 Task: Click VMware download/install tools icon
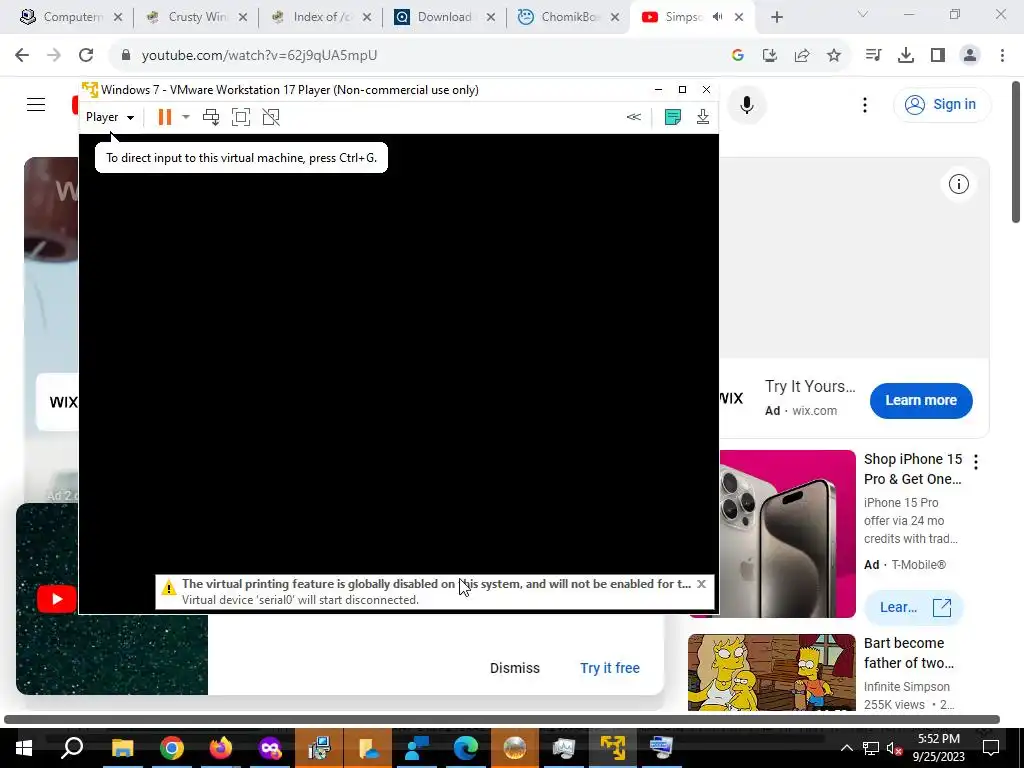tap(703, 117)
